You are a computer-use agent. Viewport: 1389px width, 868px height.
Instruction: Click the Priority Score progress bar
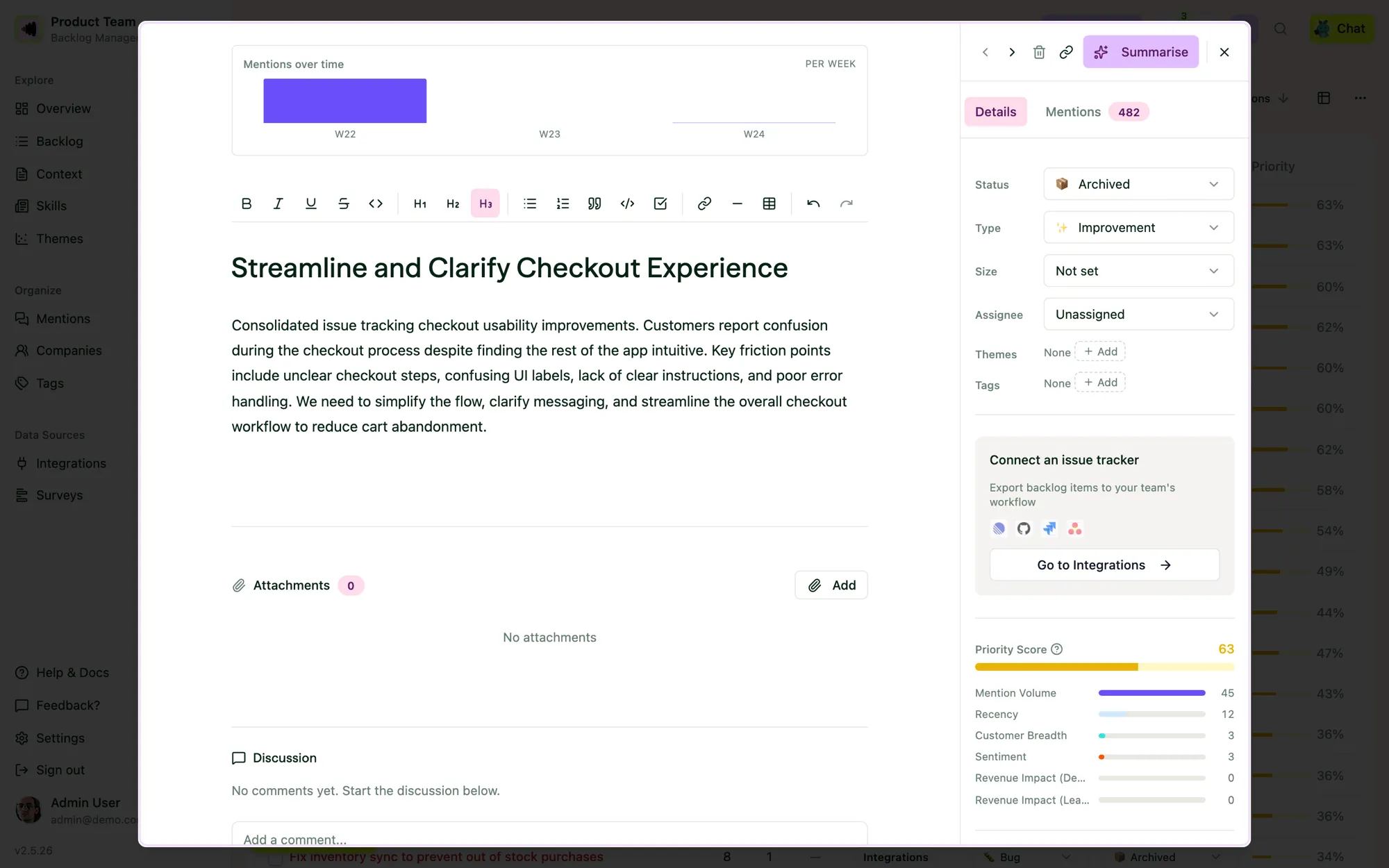(x=1104, y=667)
